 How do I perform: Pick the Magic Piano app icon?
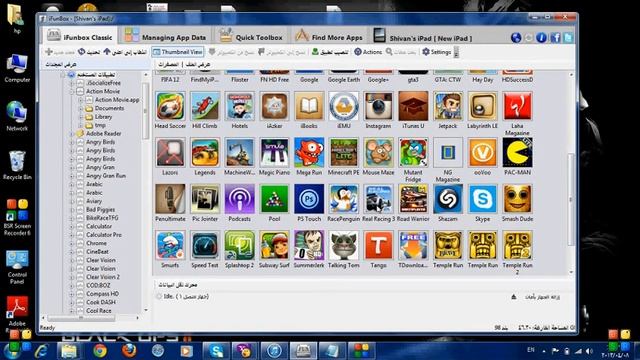coord(274,153)
